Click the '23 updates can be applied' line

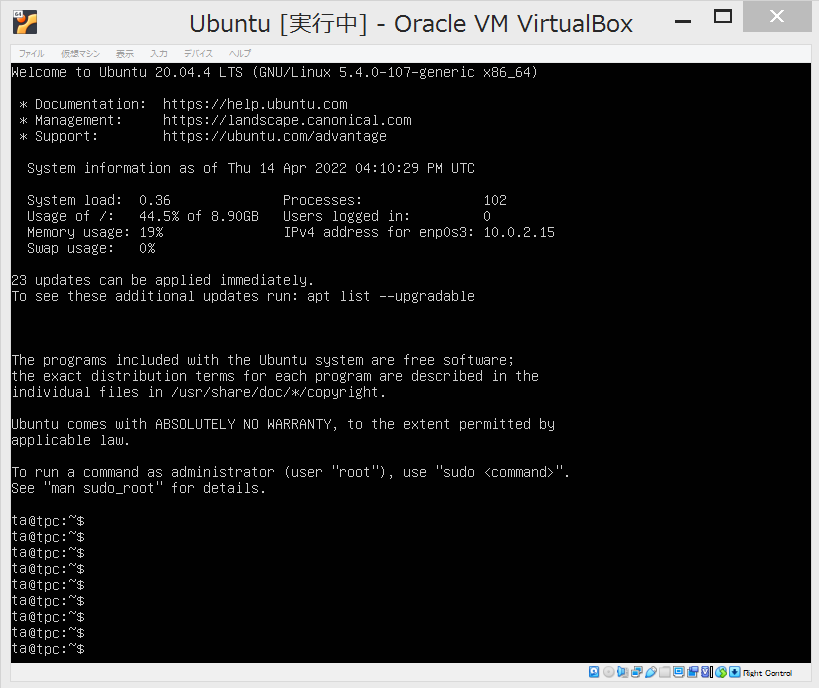coord(162,281)
